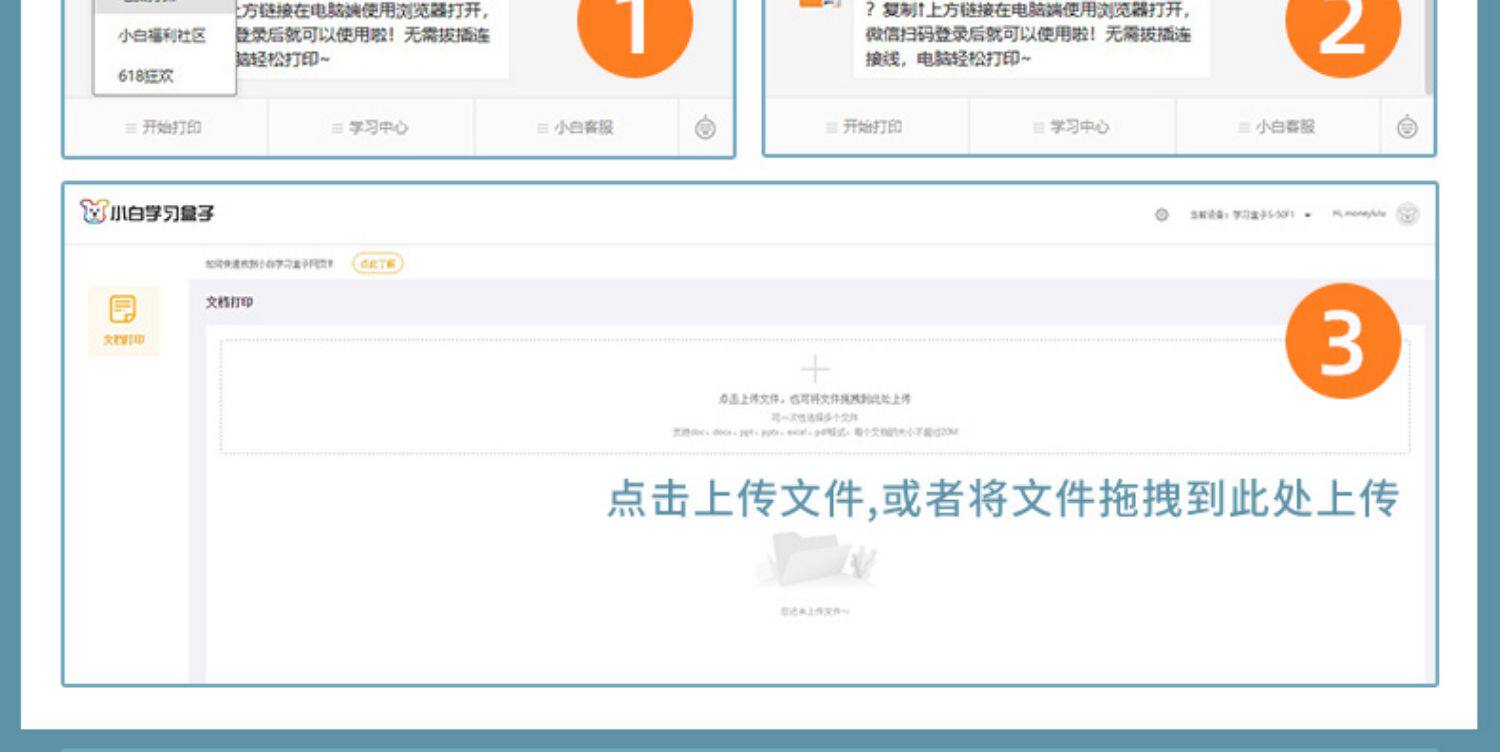Tap 小白客服 in the step 1 chat
Image resolution: width=1500 pixels, height=752 pixels.
pos(577,128)
